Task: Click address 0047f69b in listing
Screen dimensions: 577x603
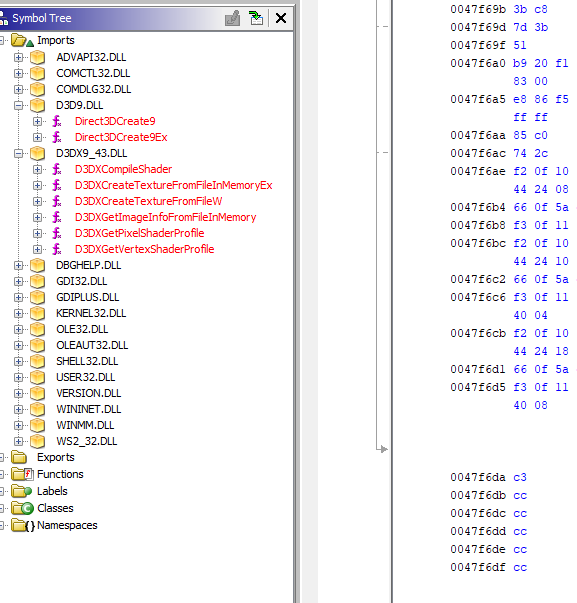Action: (x=478, y=9)
